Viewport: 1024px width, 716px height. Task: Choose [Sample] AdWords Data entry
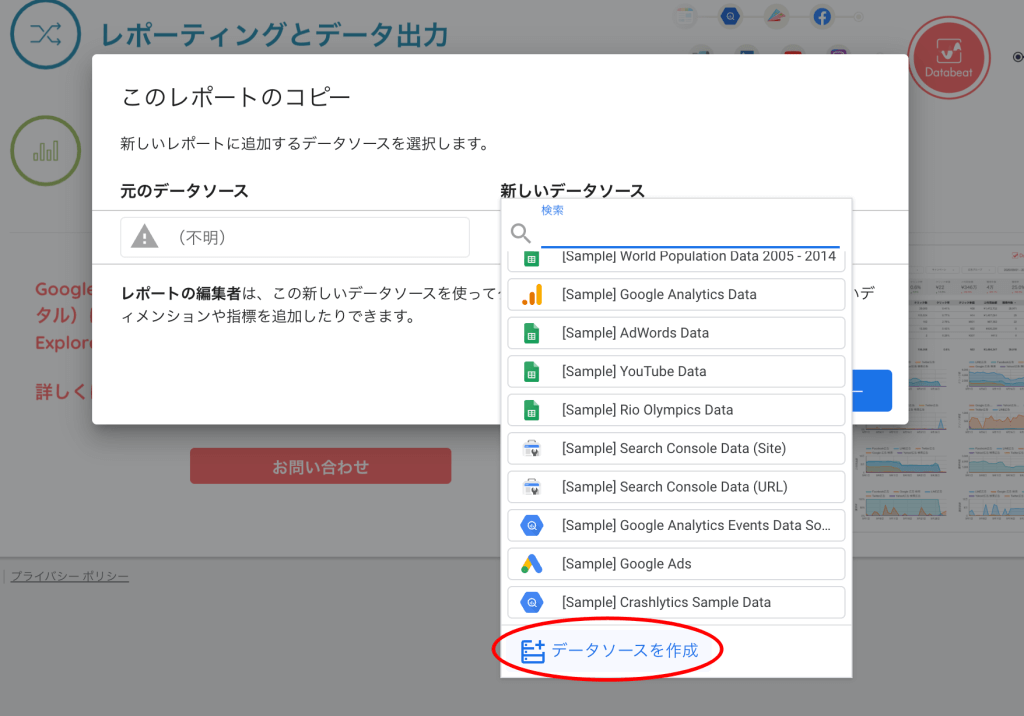[676, 333]
